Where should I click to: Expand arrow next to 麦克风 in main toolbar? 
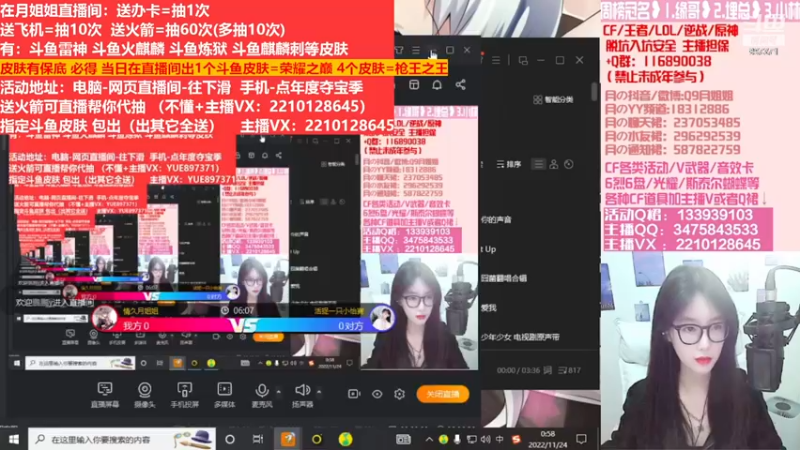[x=279, y=392]
